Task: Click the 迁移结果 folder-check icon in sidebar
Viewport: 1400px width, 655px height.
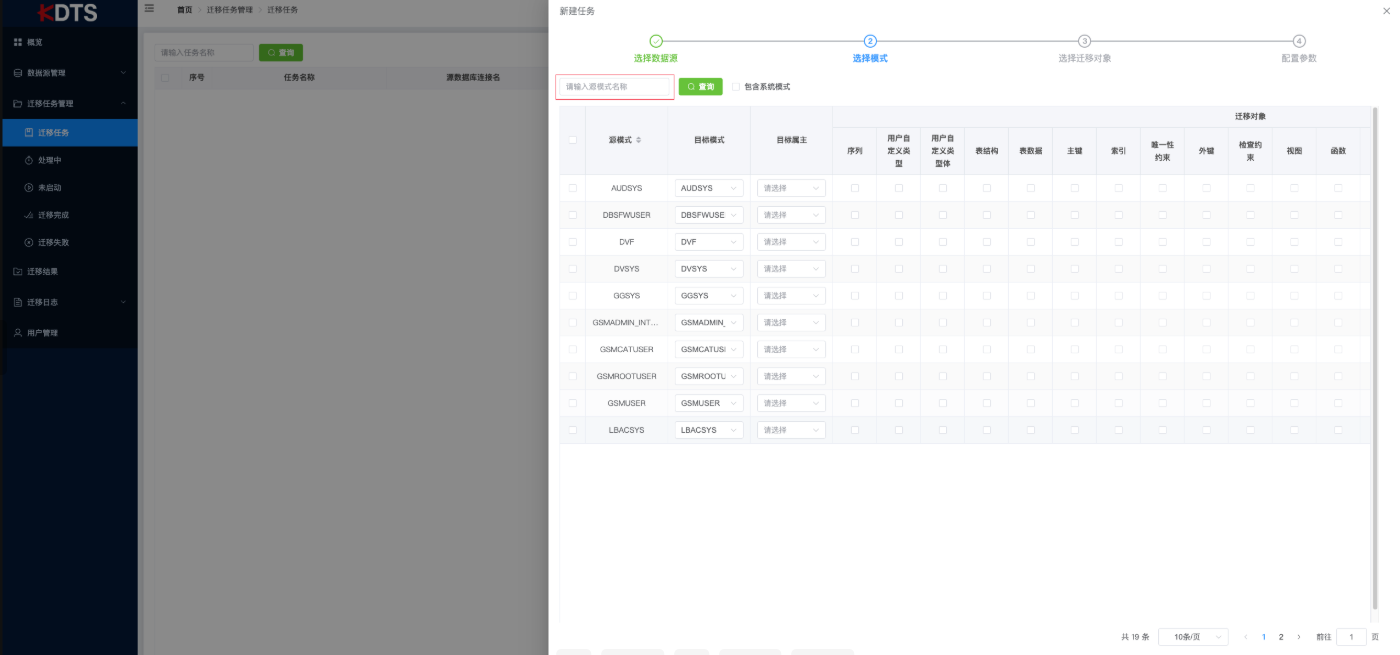Action: point(18,271)
